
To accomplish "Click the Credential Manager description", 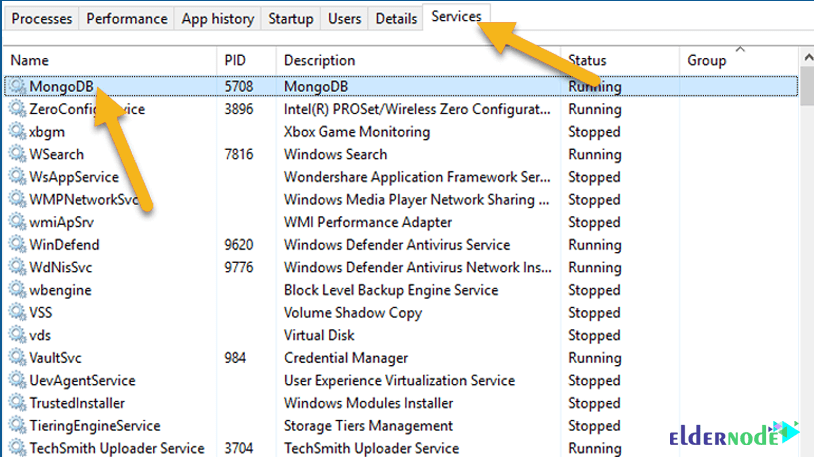I will pyautogui.click(x=346, y=358).
